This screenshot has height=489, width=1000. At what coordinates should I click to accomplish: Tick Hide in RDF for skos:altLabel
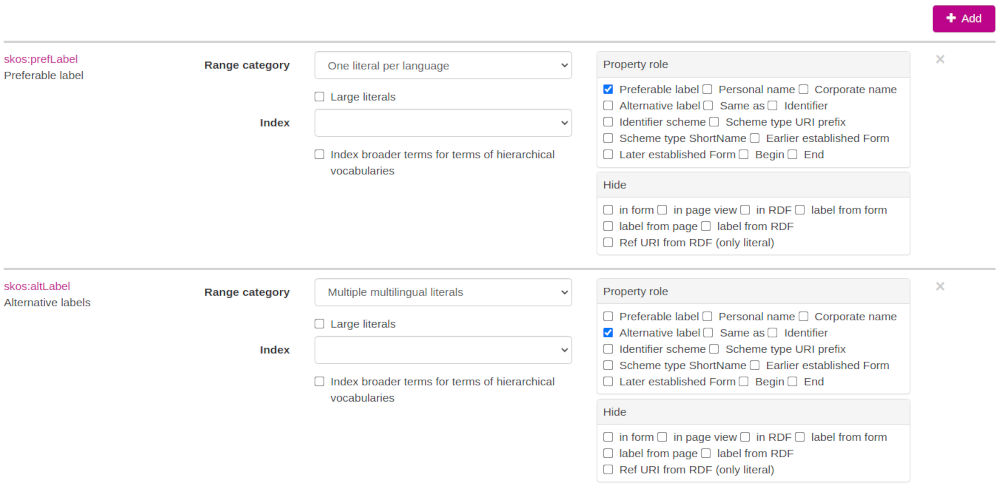745,437
